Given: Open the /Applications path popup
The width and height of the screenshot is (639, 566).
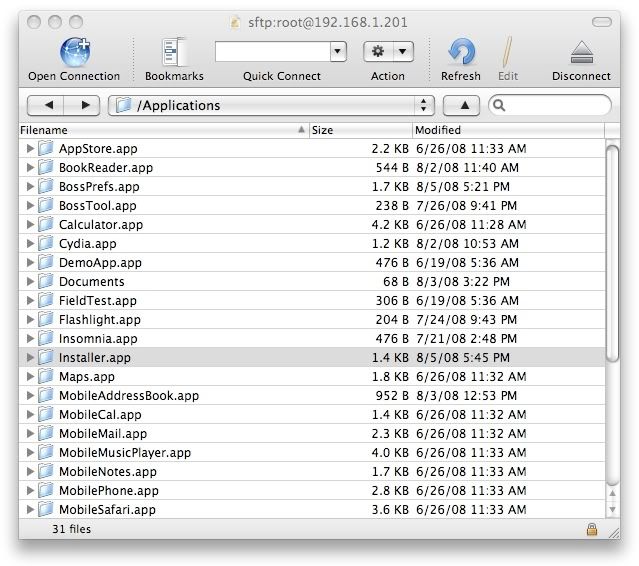Looking at the screenshot, I should click(x=271, y=106).
